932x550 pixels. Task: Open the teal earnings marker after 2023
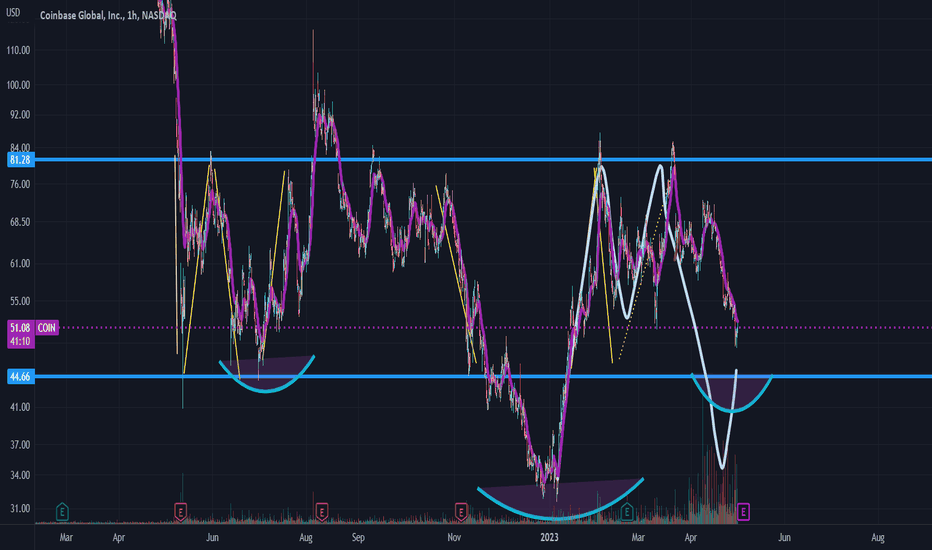pos(627,511)
